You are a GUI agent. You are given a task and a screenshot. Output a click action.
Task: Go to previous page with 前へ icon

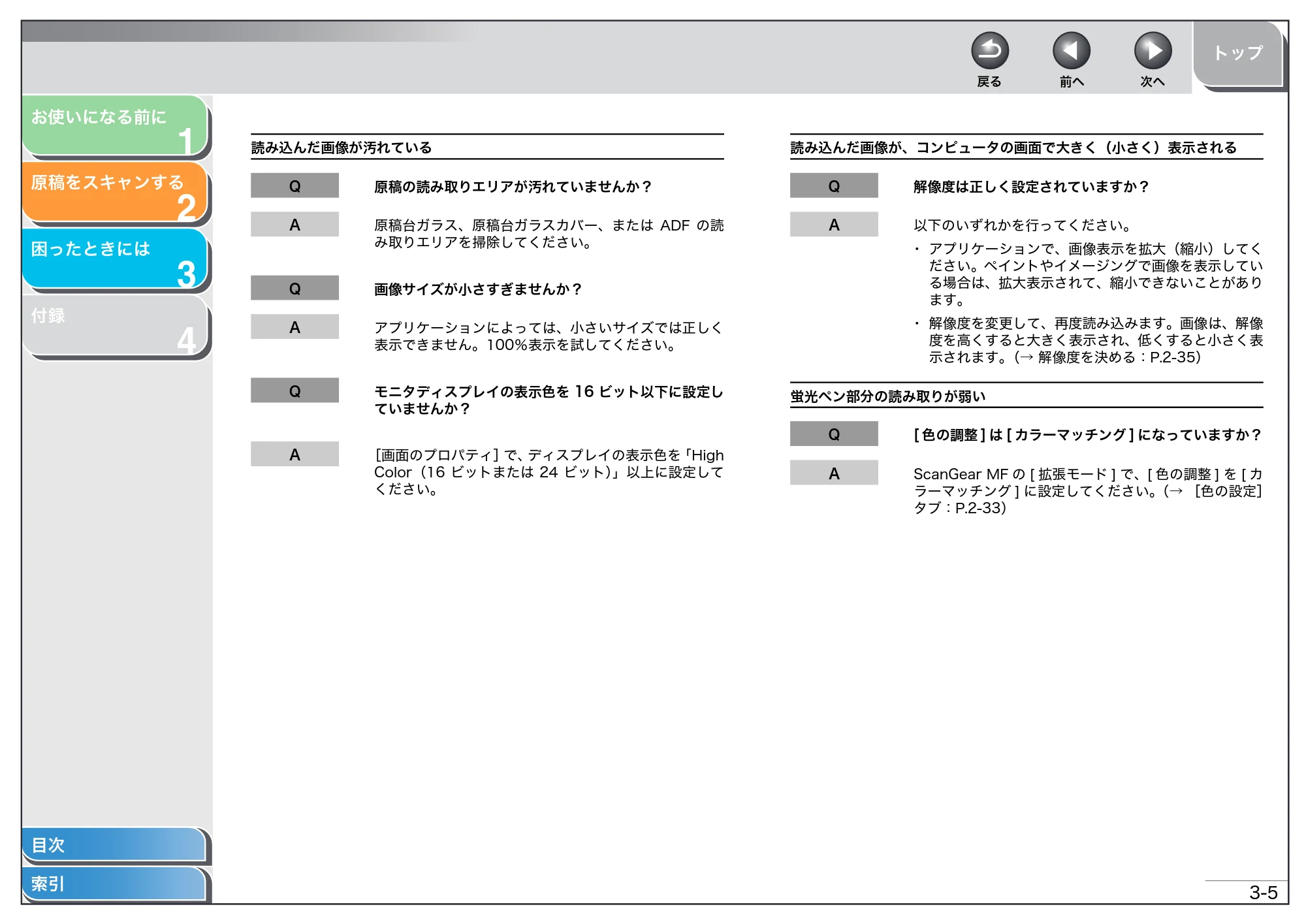click(x=1071, y=51)
